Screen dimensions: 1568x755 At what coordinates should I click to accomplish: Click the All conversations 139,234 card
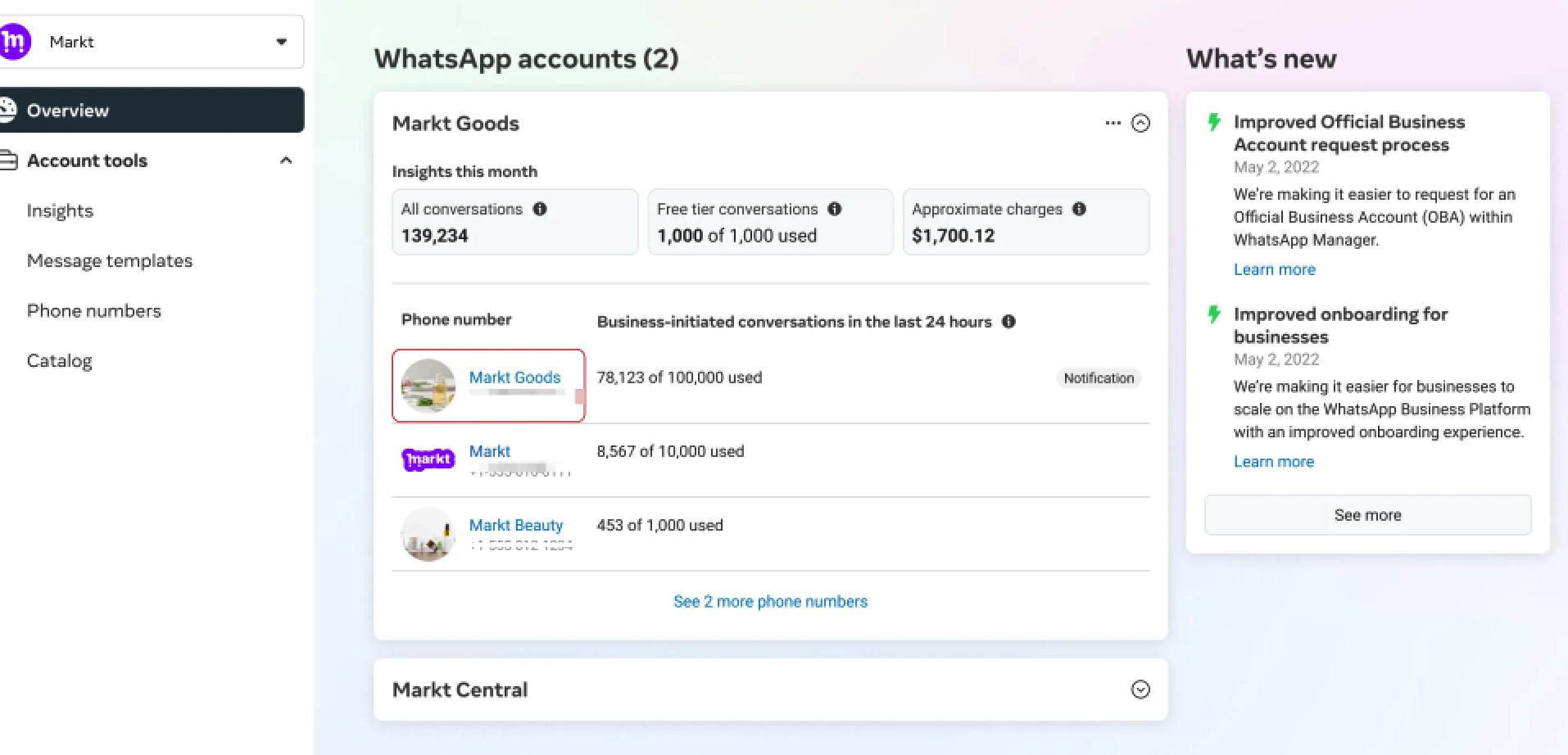[514, 222]
